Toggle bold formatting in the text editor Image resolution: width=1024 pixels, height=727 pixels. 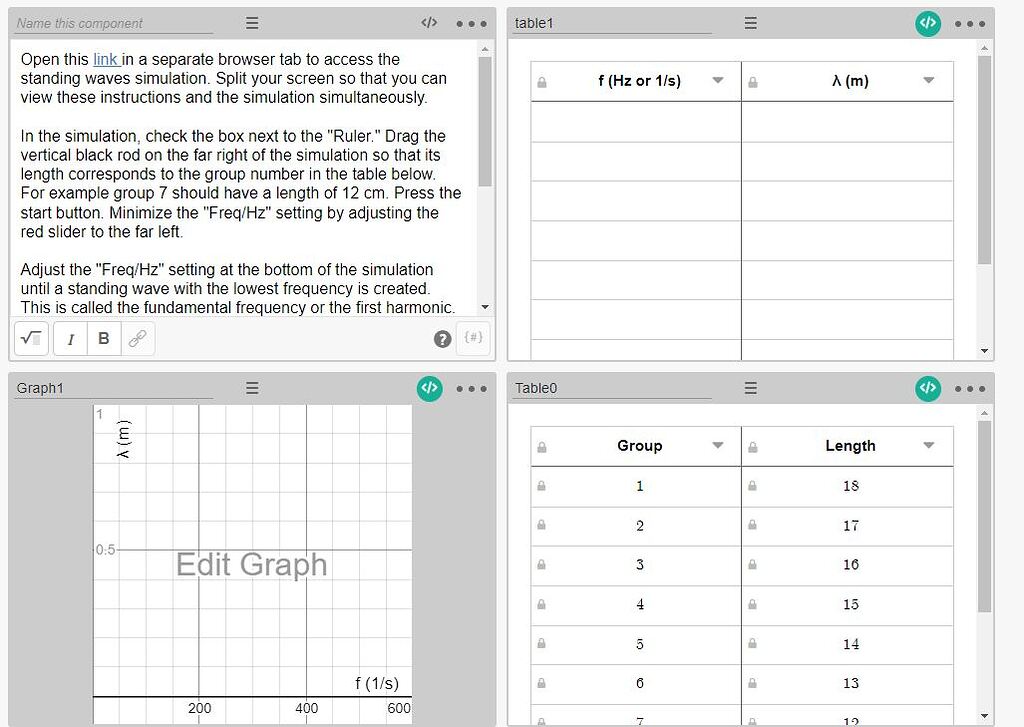[x=103, y=338]
